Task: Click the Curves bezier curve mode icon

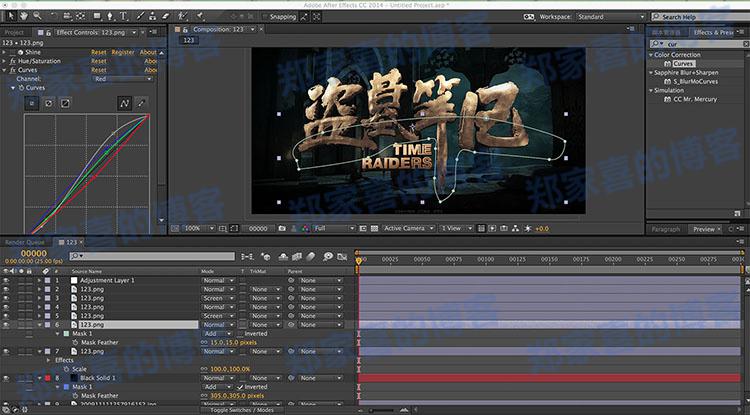Action: pos(124,103)
